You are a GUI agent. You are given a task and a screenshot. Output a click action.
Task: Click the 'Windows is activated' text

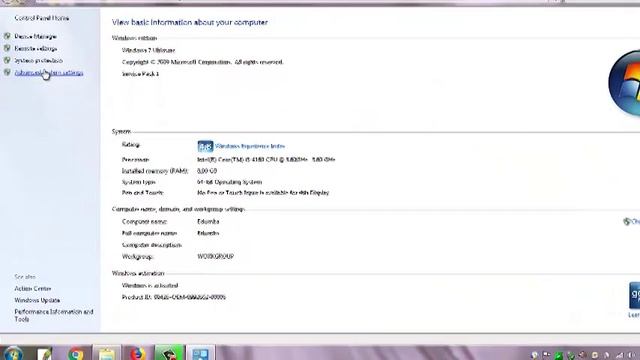150,286
